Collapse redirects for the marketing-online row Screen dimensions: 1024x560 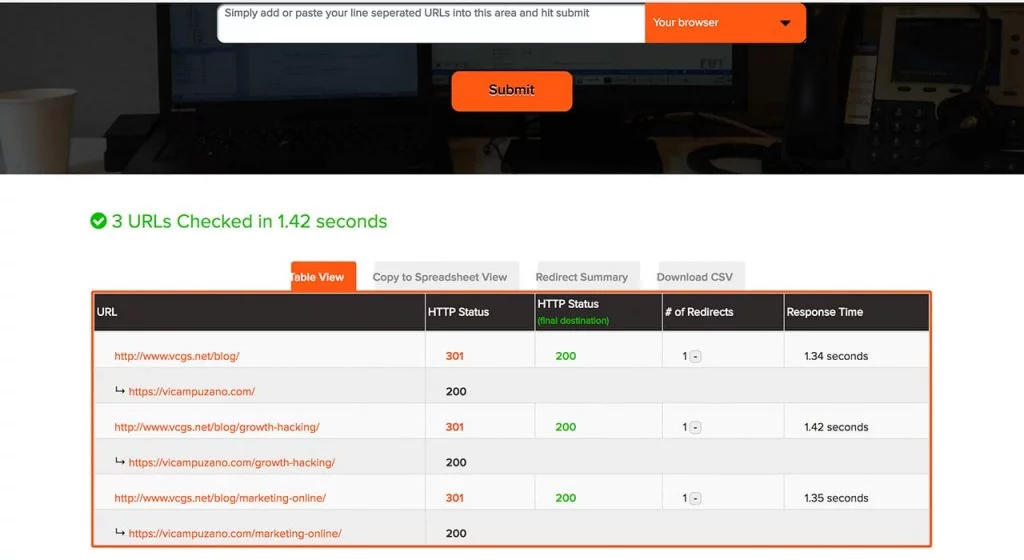(695, 499)
